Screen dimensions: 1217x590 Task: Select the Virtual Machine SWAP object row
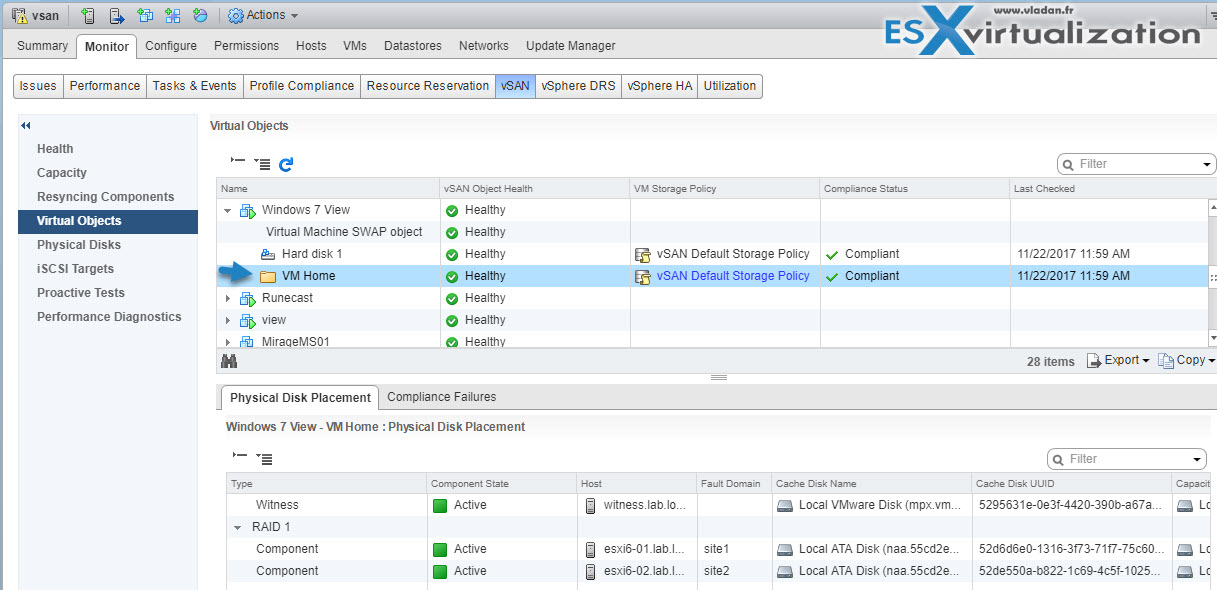tap(712, 232)
